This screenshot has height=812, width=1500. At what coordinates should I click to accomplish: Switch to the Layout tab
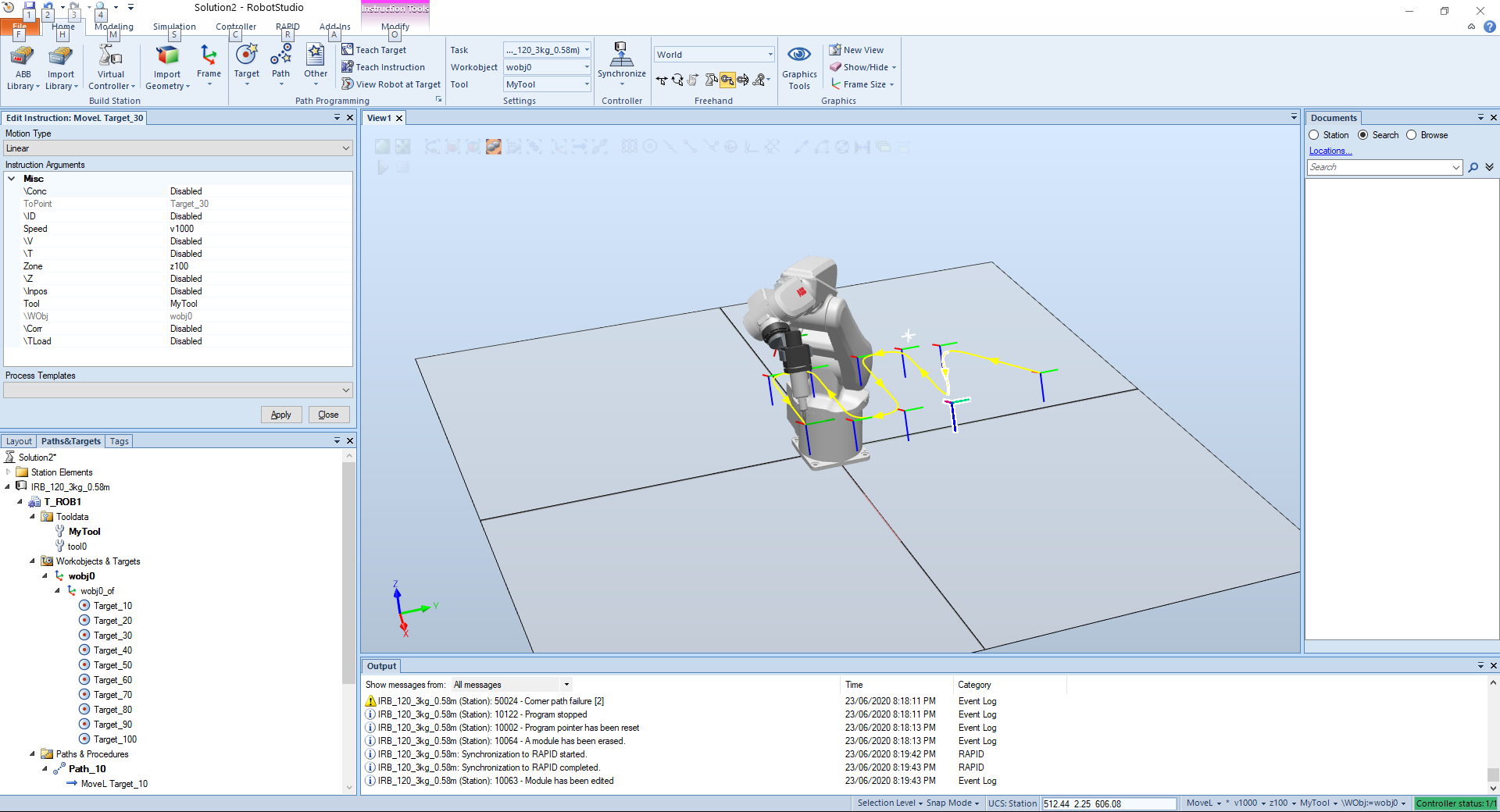pyautogui.click(x=19, y=441)
